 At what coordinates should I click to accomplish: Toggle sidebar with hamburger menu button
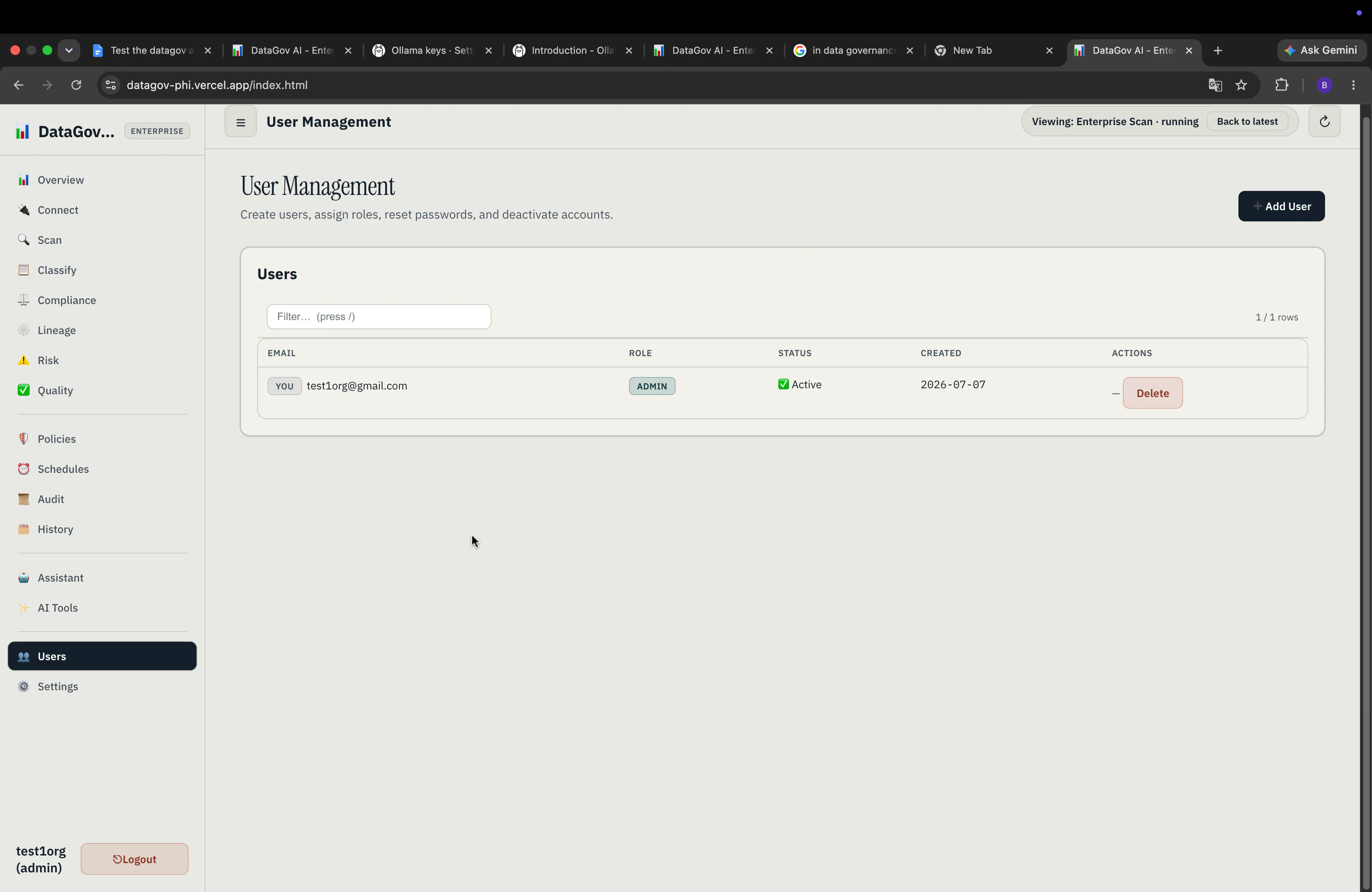tap(240, 122)
